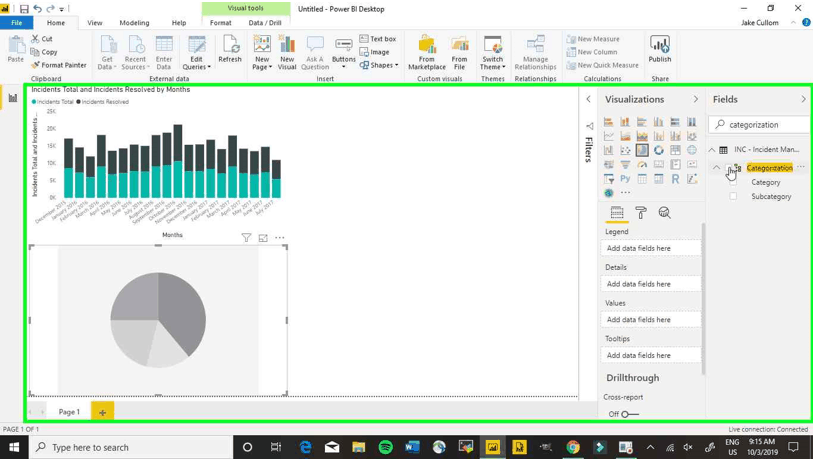Click the Save icon in title bar
The height and width of the screenshot is (460, 815).
[24, 9]
